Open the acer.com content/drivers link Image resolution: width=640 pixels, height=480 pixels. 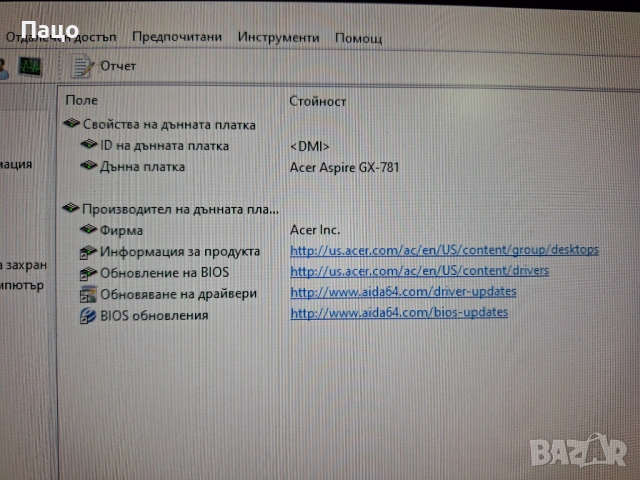coord(419,271)
